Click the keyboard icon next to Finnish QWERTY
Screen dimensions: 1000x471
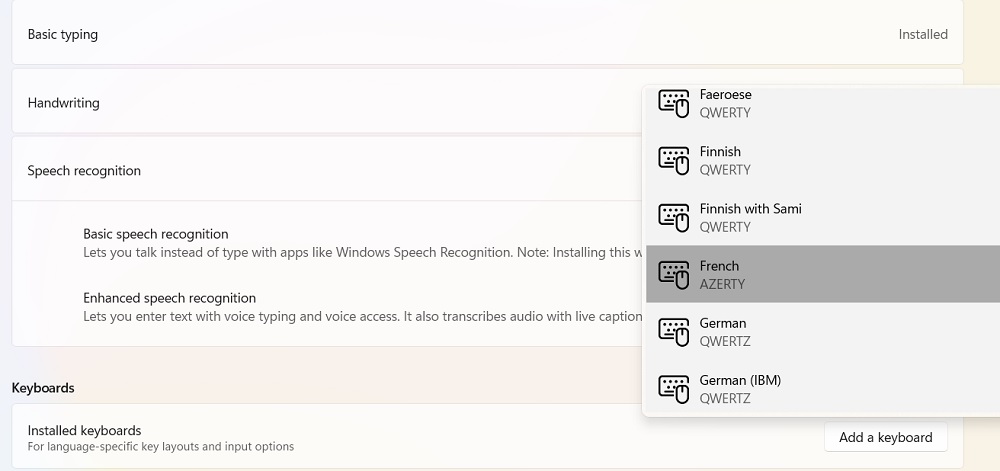tap(674, 160)
